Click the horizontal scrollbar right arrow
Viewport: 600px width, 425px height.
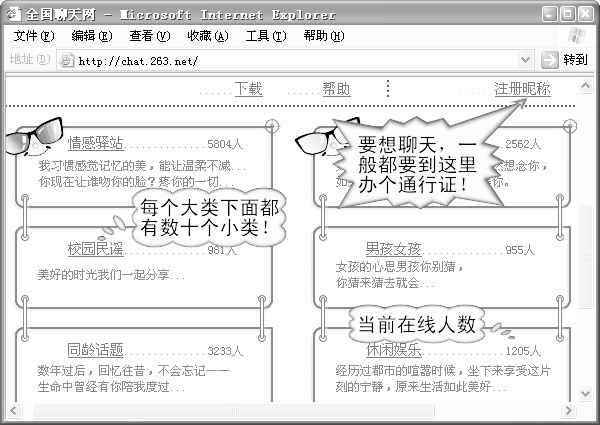click(x=569, y=410)
